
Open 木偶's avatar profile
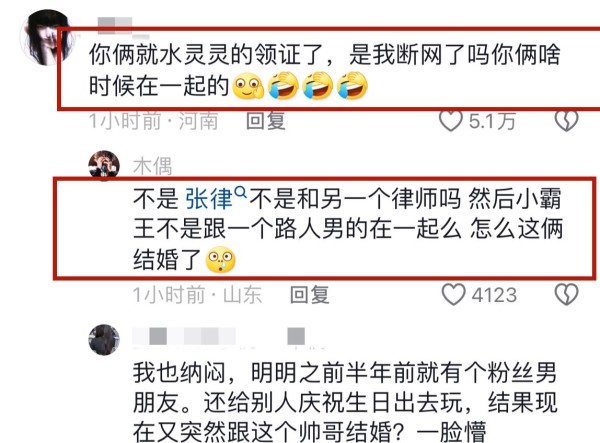tap(104, 166)
